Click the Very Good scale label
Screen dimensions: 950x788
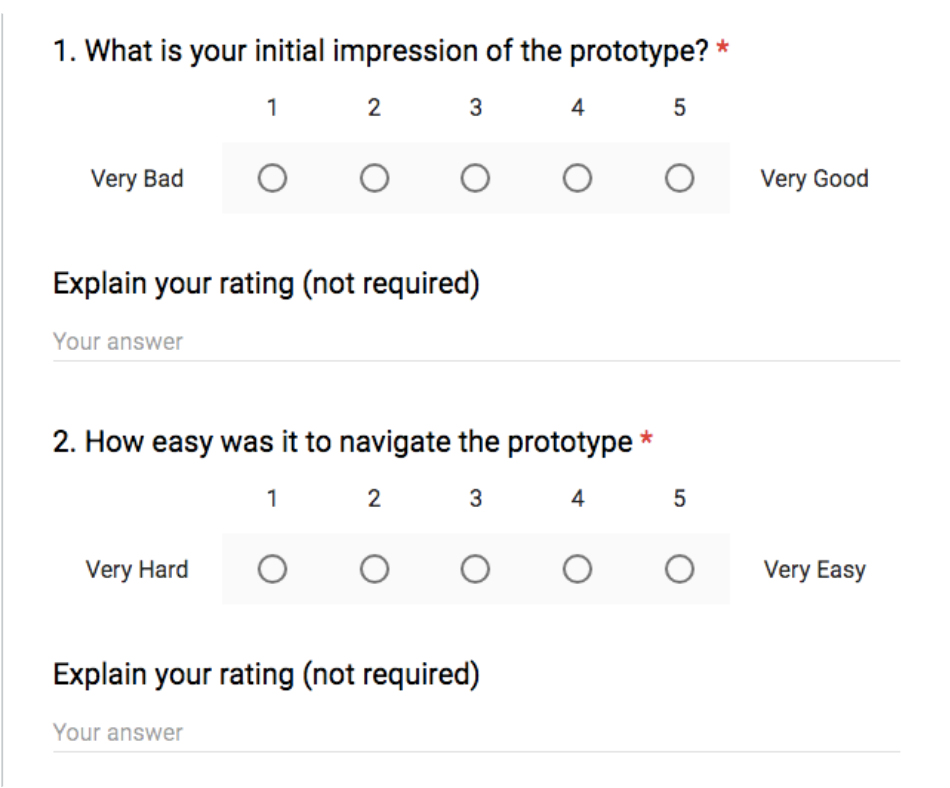point(814,179)
